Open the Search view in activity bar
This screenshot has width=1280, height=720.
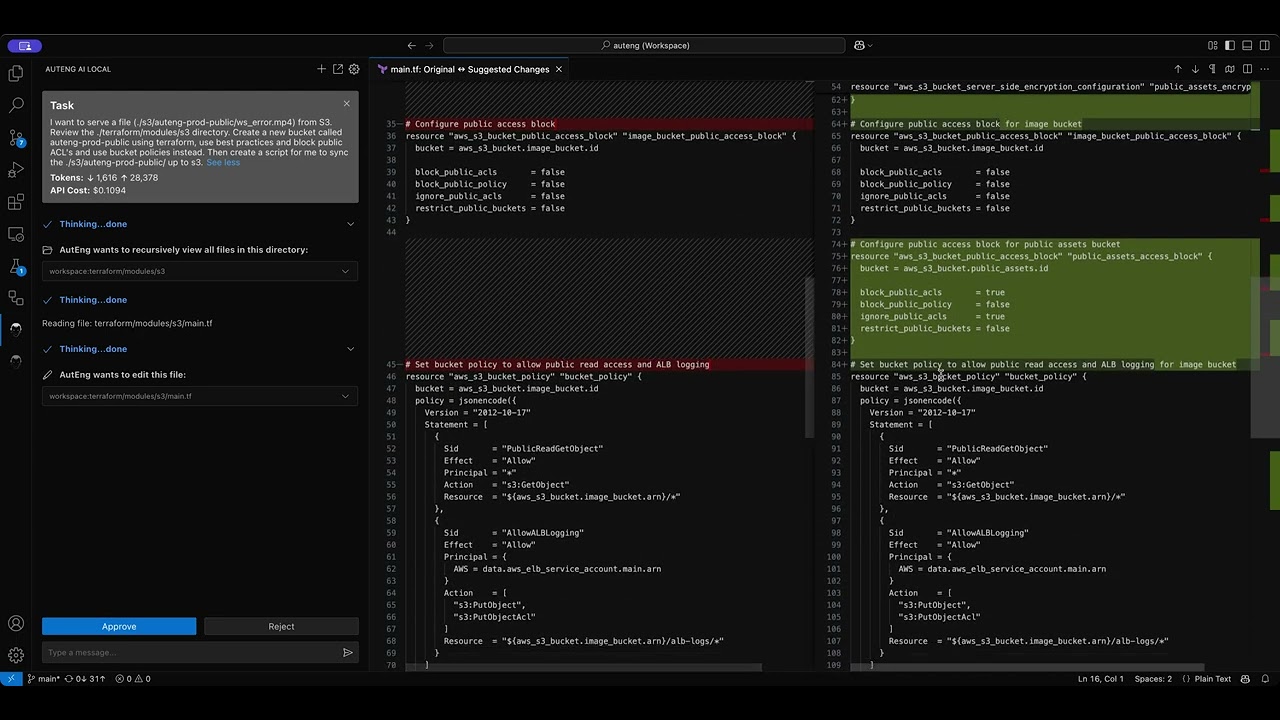coord(16,105)
